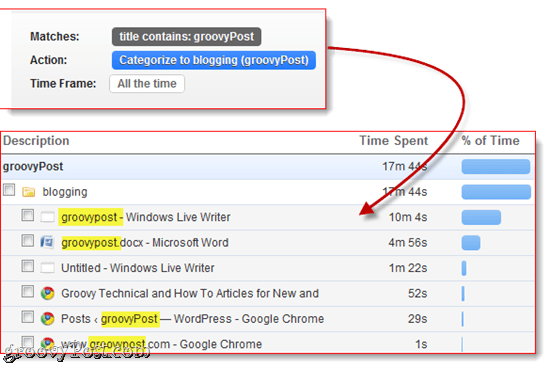Image resolution: width=550 pixels, height=368 pixels.
Task: Click 'Untitled - Windows Live Writer' entry
Action: pyautogui.click(x=138, y=268)
